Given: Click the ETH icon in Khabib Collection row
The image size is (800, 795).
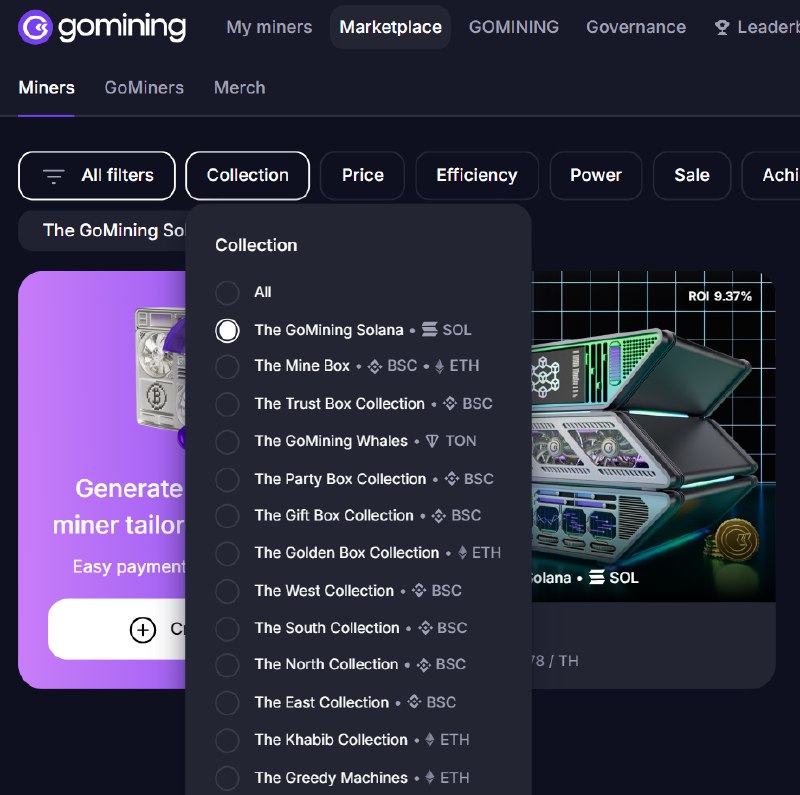Looking at the screenshot, I should [x=430, y=739].
